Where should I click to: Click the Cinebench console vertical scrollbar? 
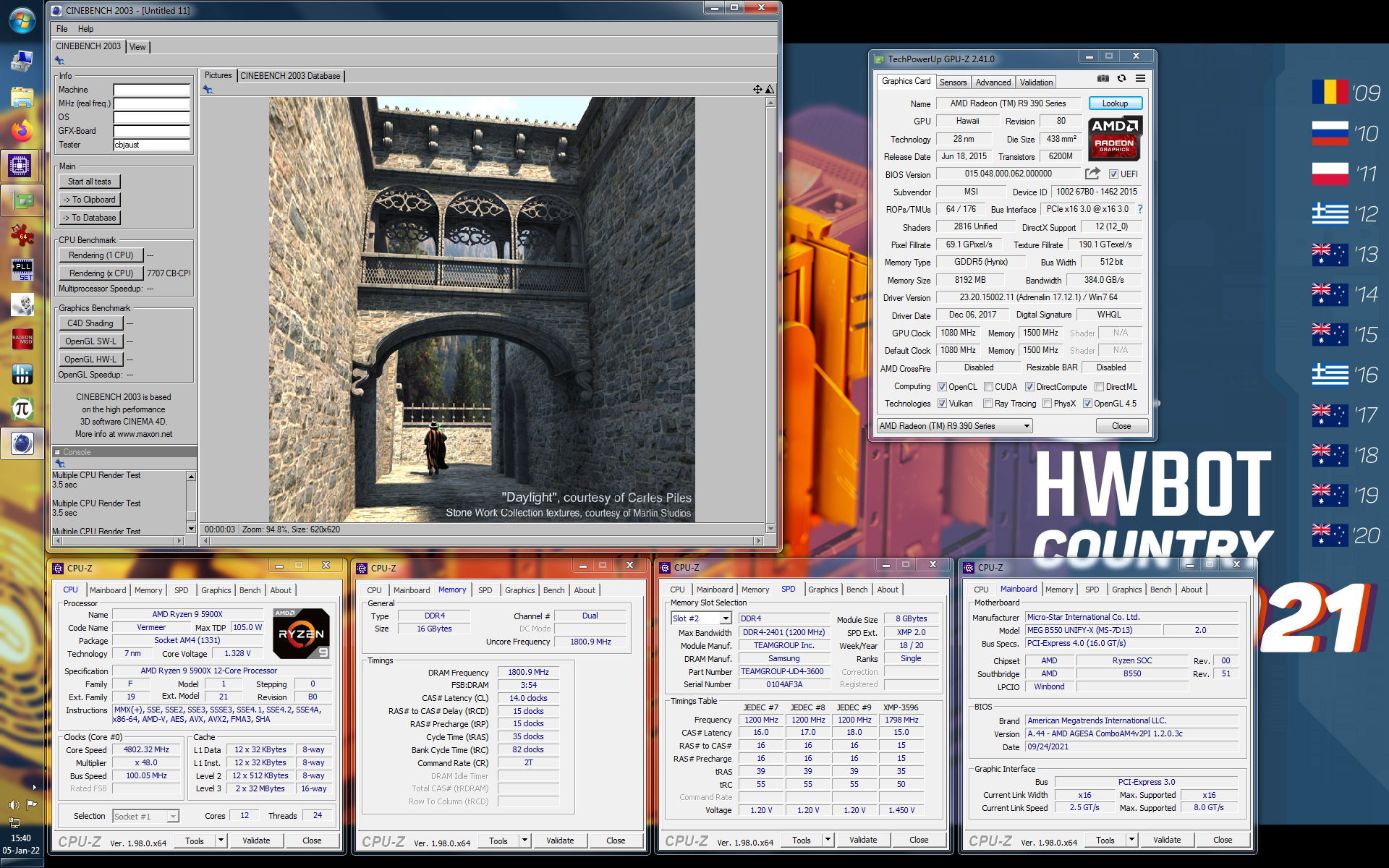coord(191,503)
